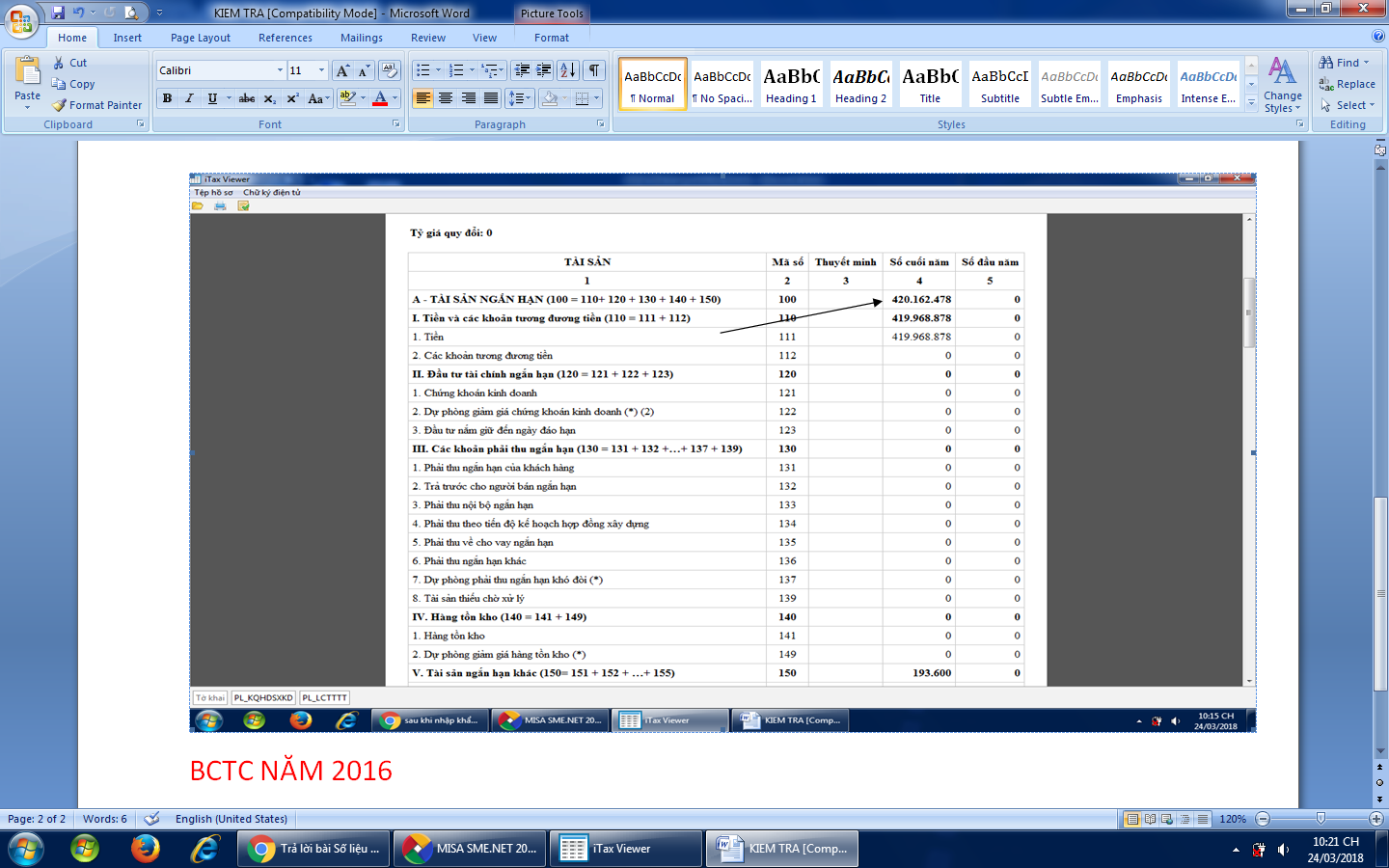The image size is (1389, 868).
Task: Open Paragraph dialog launcher
Action: click(600, 124)
